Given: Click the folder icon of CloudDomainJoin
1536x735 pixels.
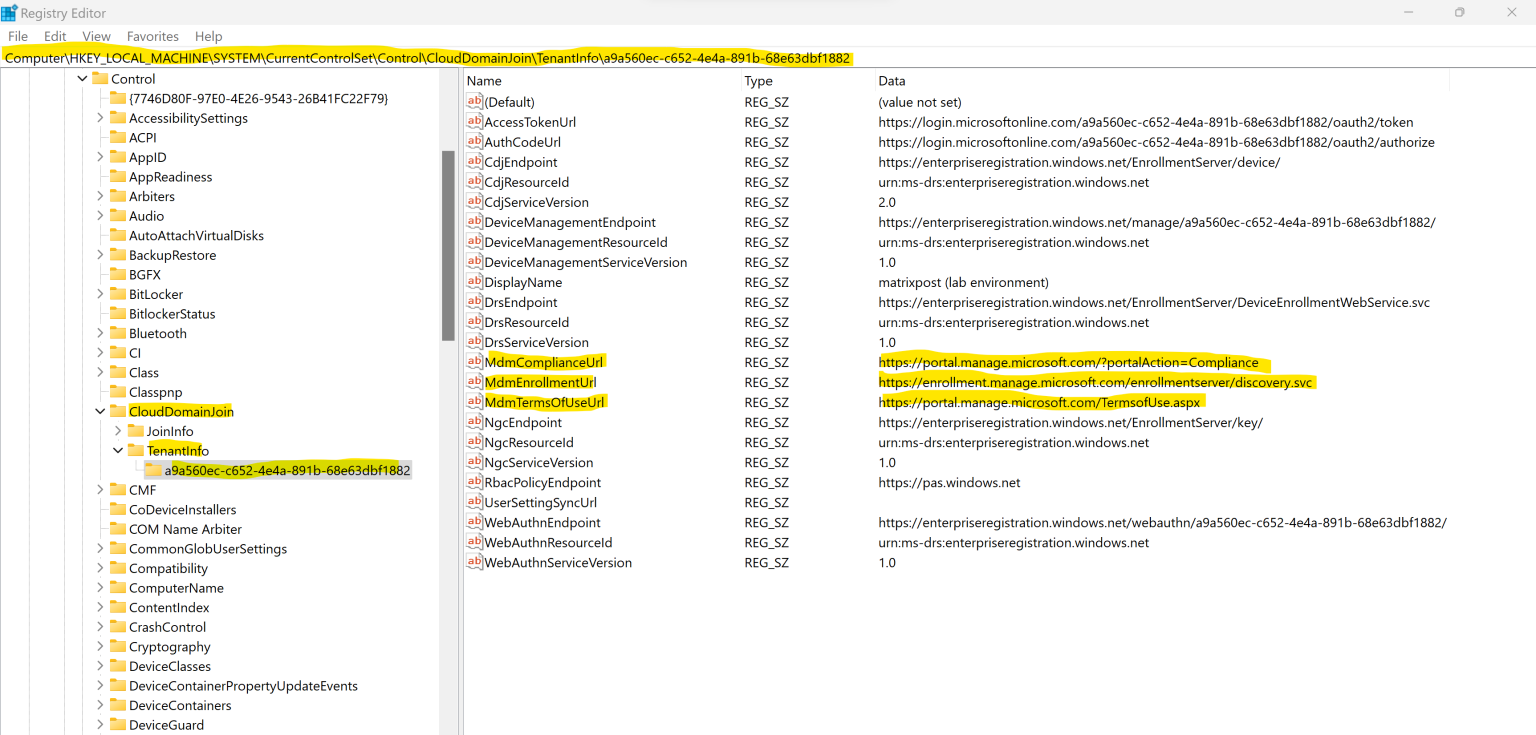Looking at the screenshot, I should (121, 411).
